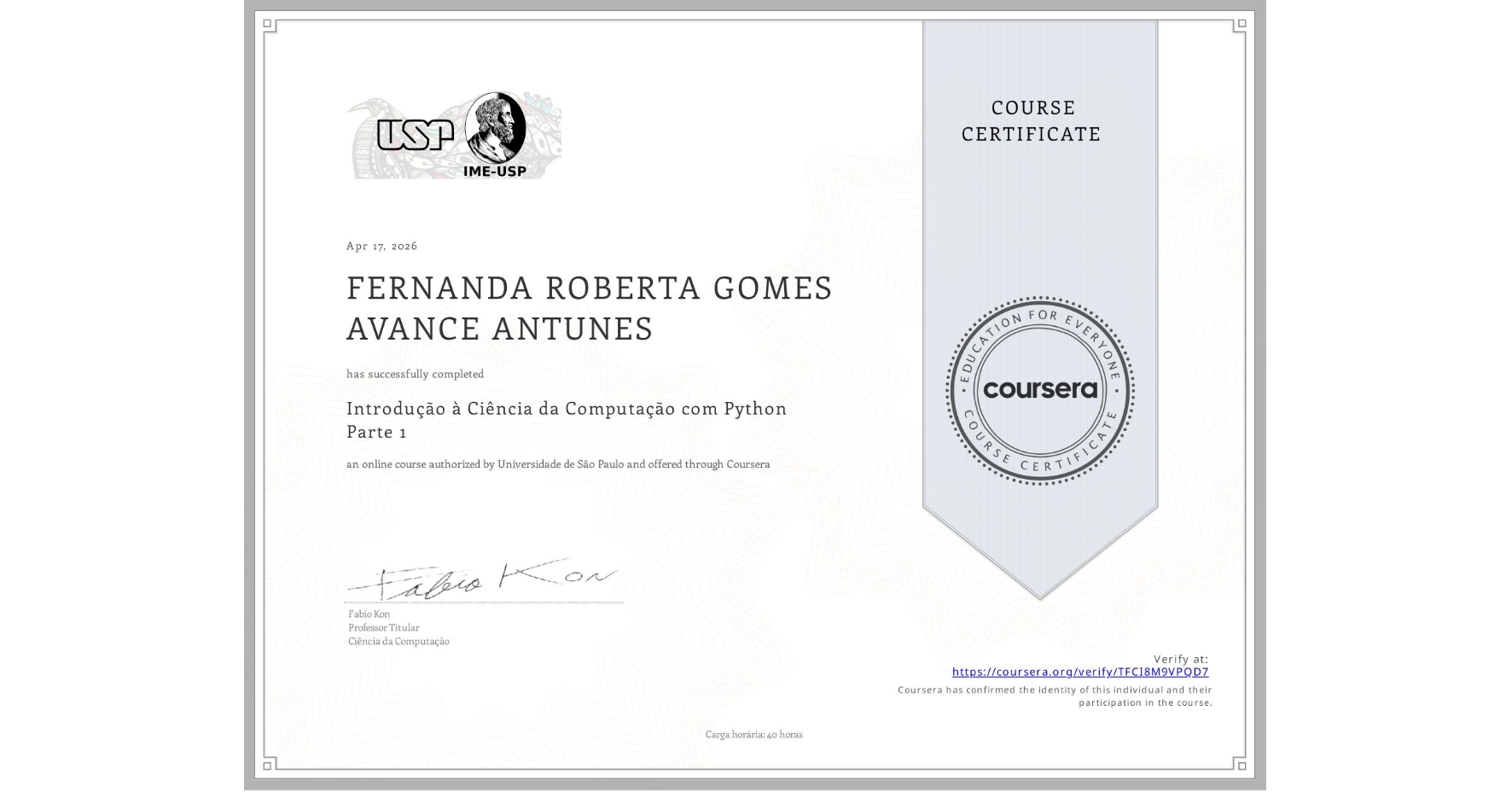Click 'Carga horária: 40 horas' text
Viewport: 1512px width, 792px height.
(753, 734)
